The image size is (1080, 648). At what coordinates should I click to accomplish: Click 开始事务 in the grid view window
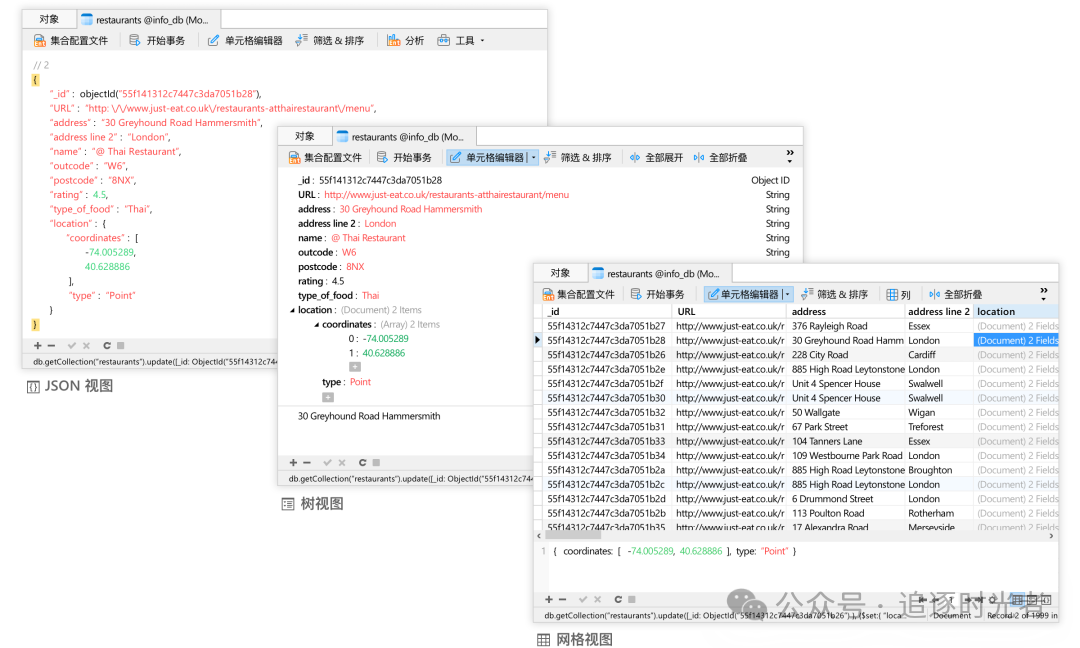click(658, 294)
